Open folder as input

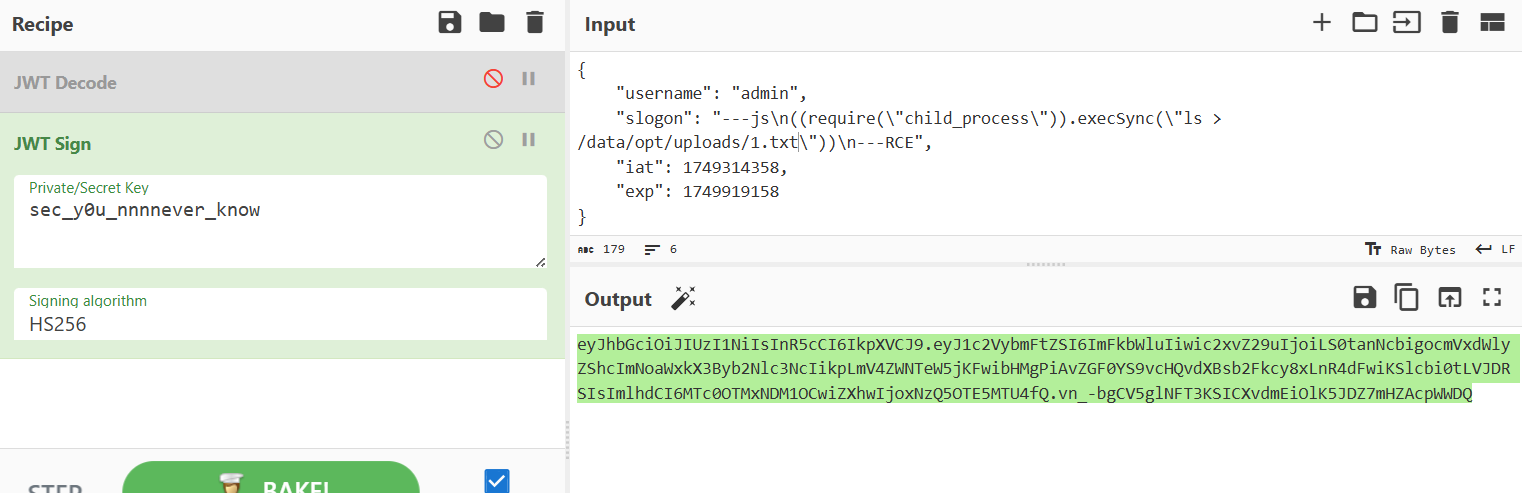[x=1365, y=22]
